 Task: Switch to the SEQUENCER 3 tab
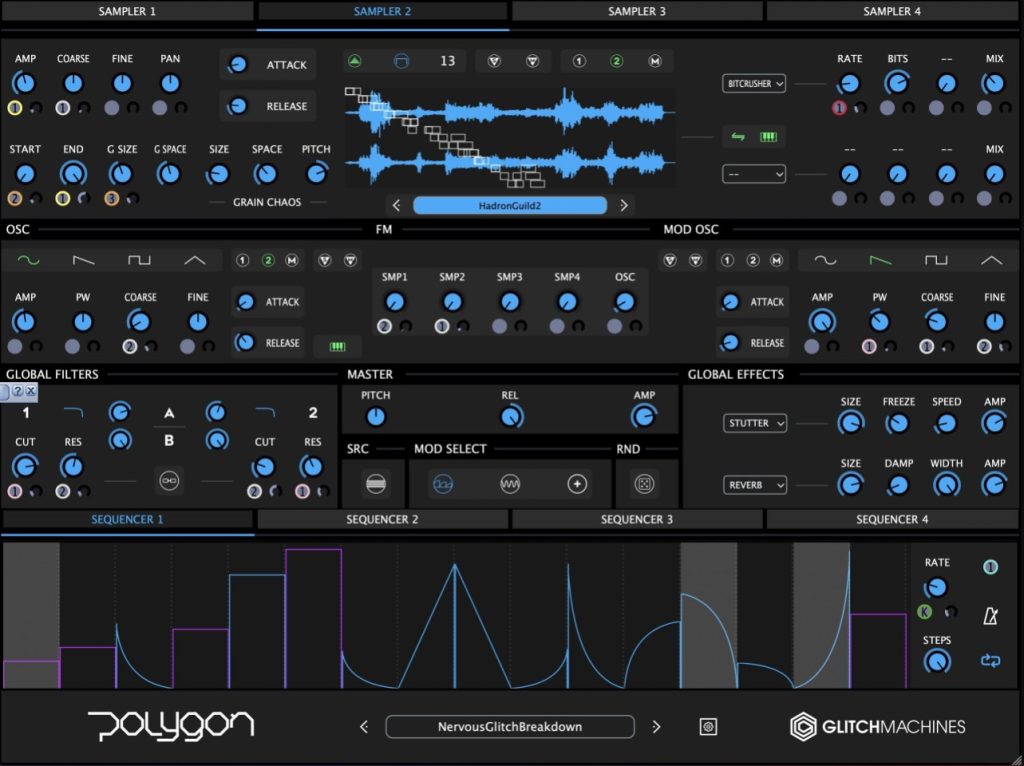637,519
